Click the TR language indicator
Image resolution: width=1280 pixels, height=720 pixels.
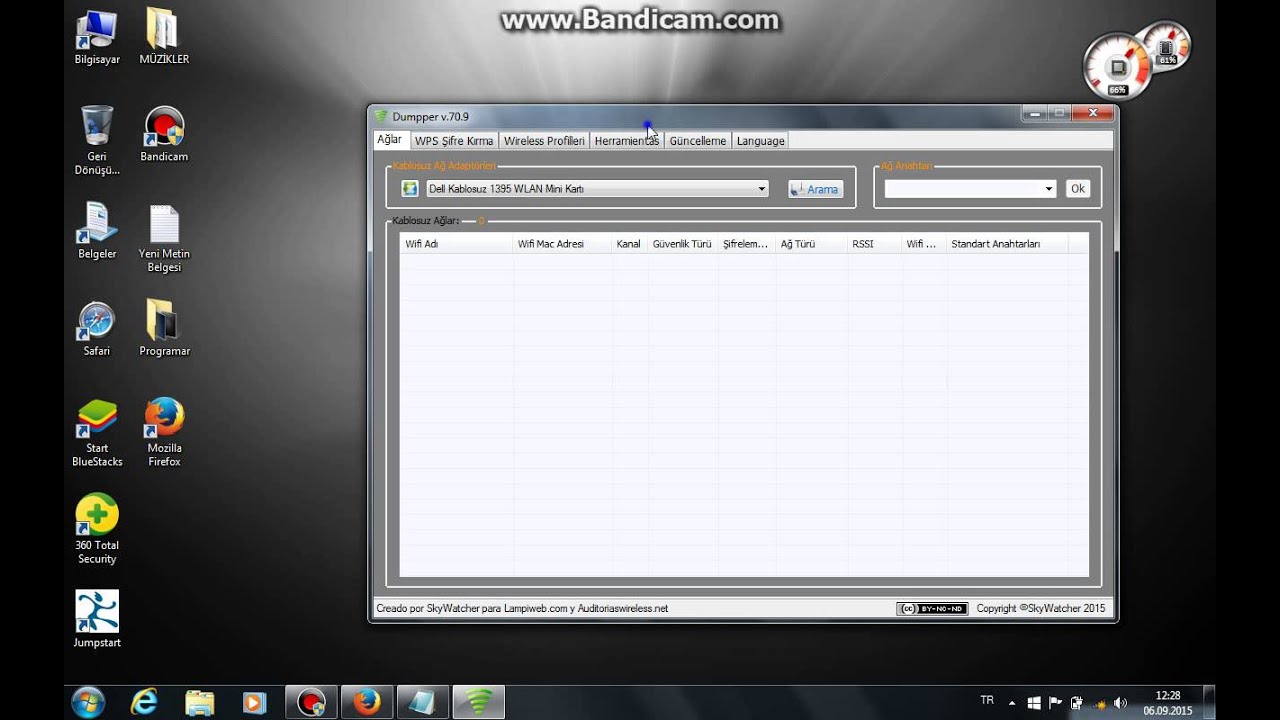click(987, 700)
